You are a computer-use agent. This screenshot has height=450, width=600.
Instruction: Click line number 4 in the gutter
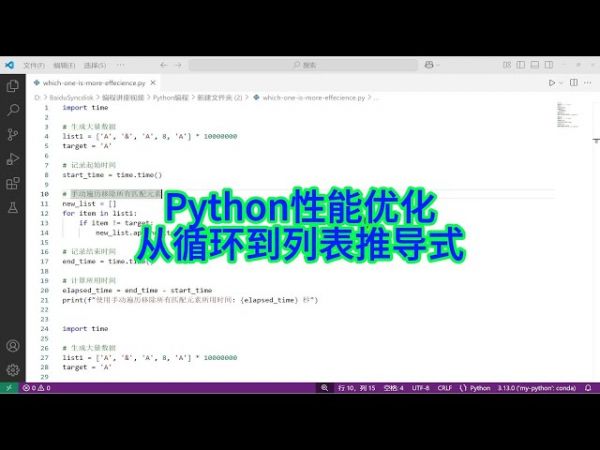[47, 137]
